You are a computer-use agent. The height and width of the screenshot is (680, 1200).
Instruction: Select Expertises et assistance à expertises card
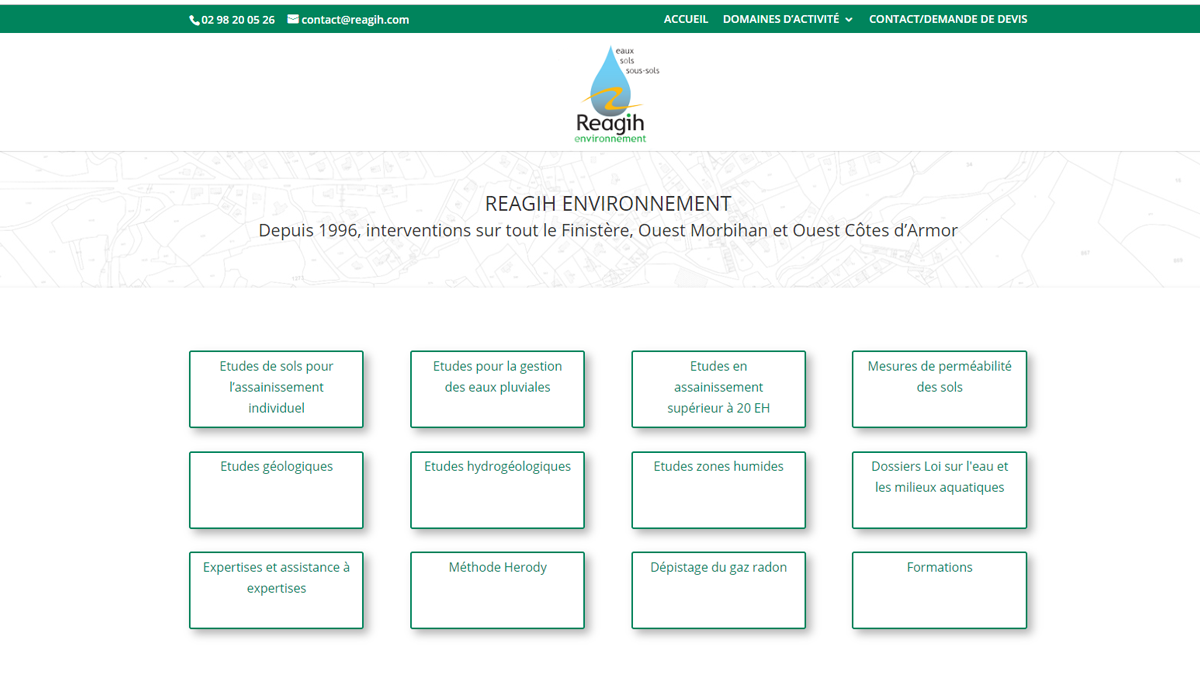[x=276, y=590]
